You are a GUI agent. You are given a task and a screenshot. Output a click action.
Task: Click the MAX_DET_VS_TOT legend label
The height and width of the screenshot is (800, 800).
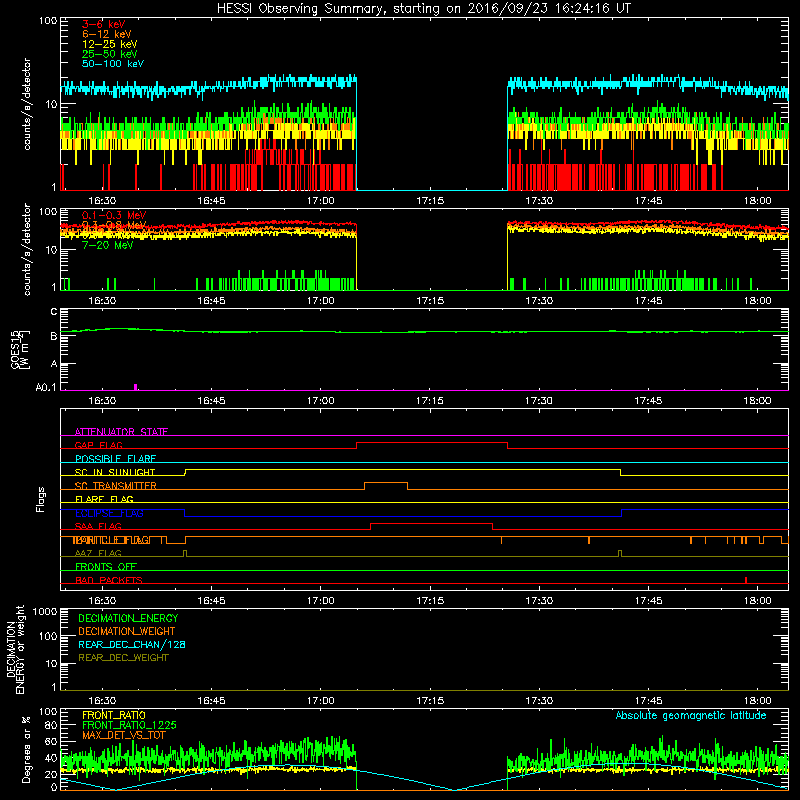(124, 736)
